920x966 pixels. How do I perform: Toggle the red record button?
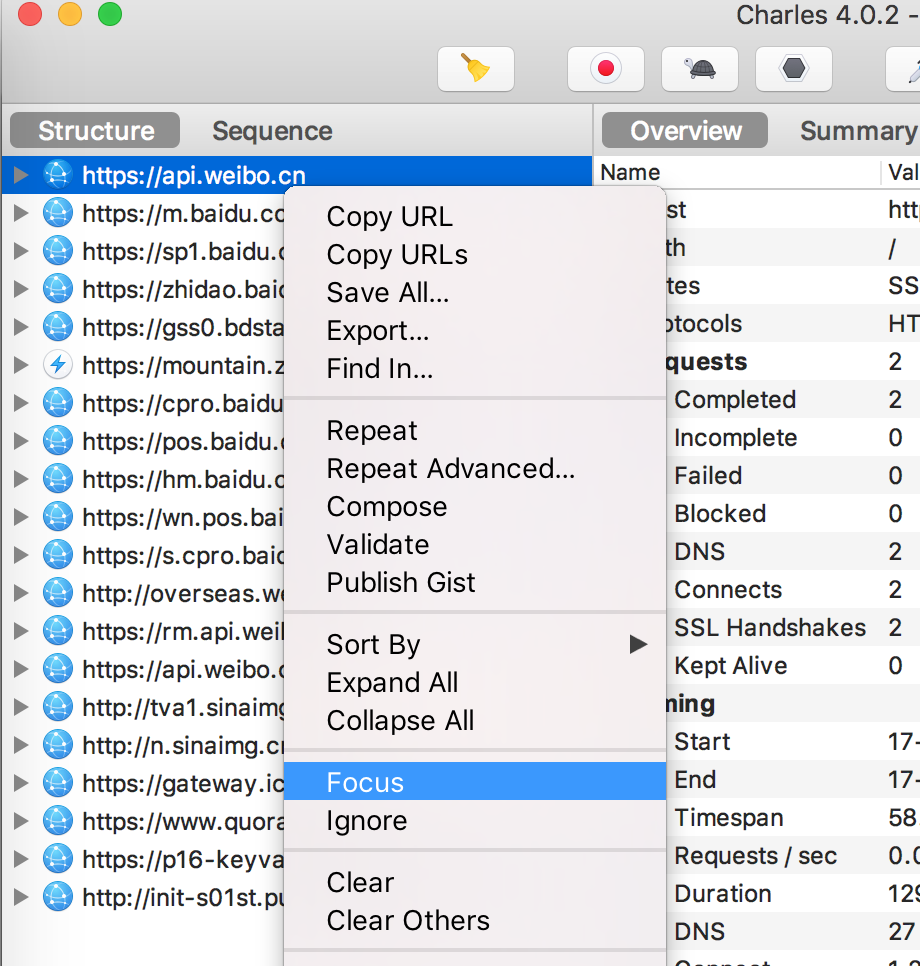(x=606, y=68)
